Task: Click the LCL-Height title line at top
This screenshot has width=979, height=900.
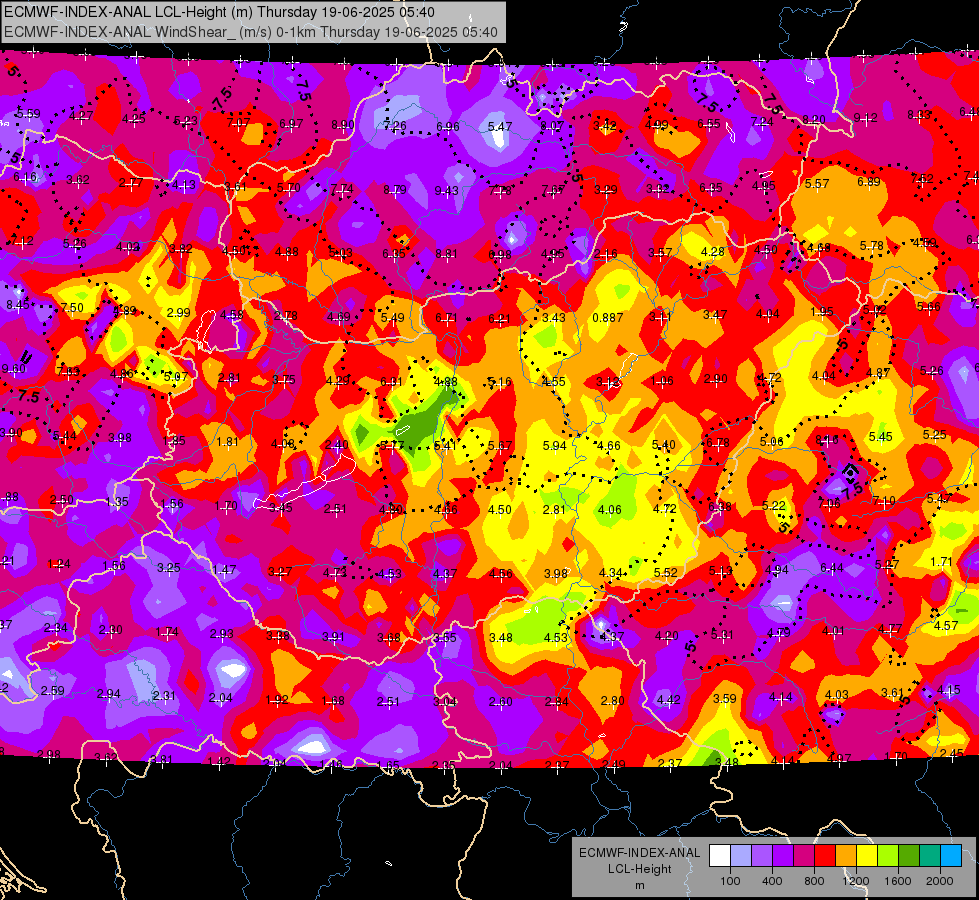Action: [219, 12]
